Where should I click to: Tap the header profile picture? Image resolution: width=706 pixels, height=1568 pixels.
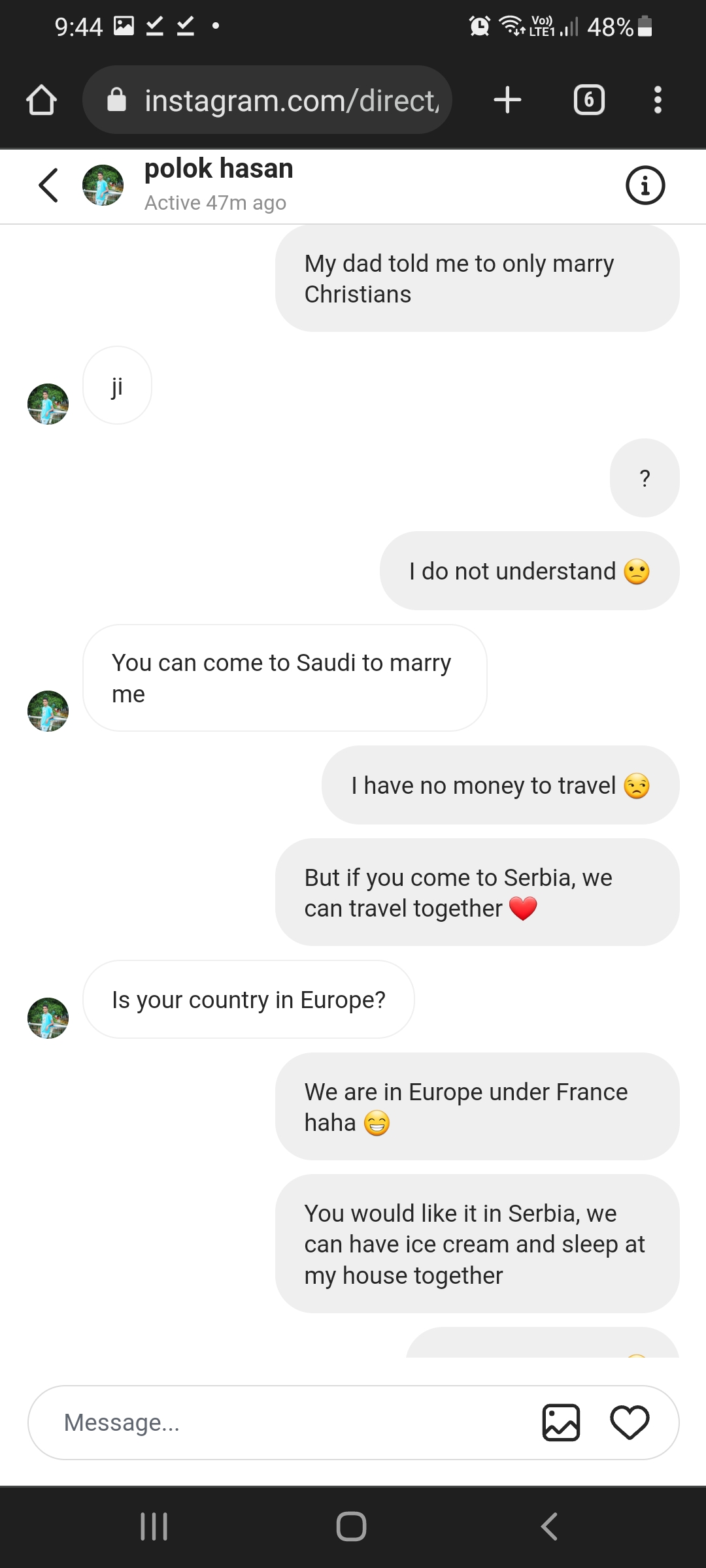click(x=103, y=186)
